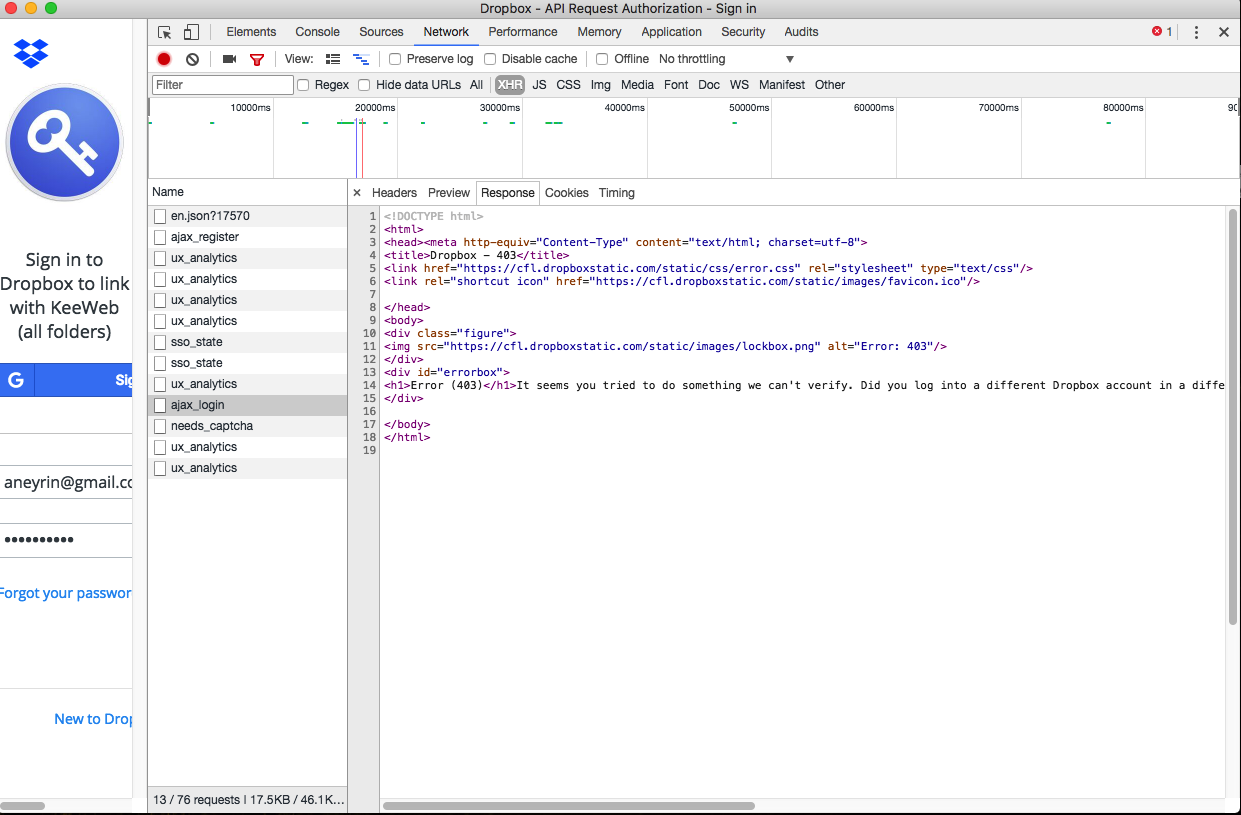Enable Regex filter checkbox
Image resolution: width=1241 pixels, height=815 pixels.
(x=303, y=85)
